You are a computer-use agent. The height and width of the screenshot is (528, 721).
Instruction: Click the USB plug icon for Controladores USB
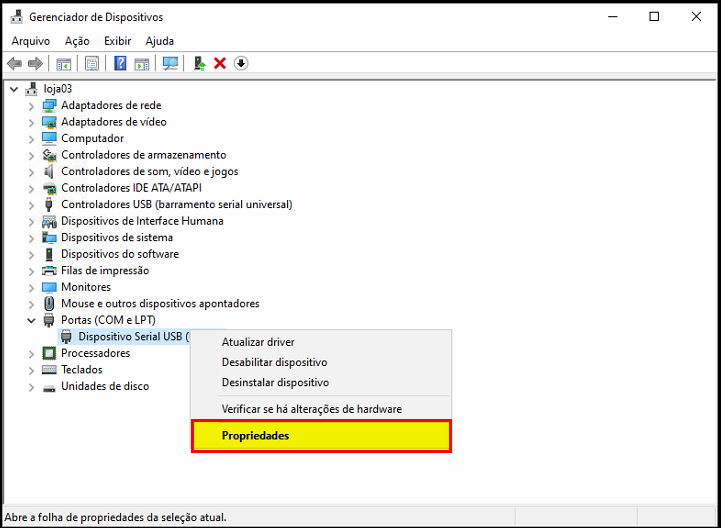49,205
